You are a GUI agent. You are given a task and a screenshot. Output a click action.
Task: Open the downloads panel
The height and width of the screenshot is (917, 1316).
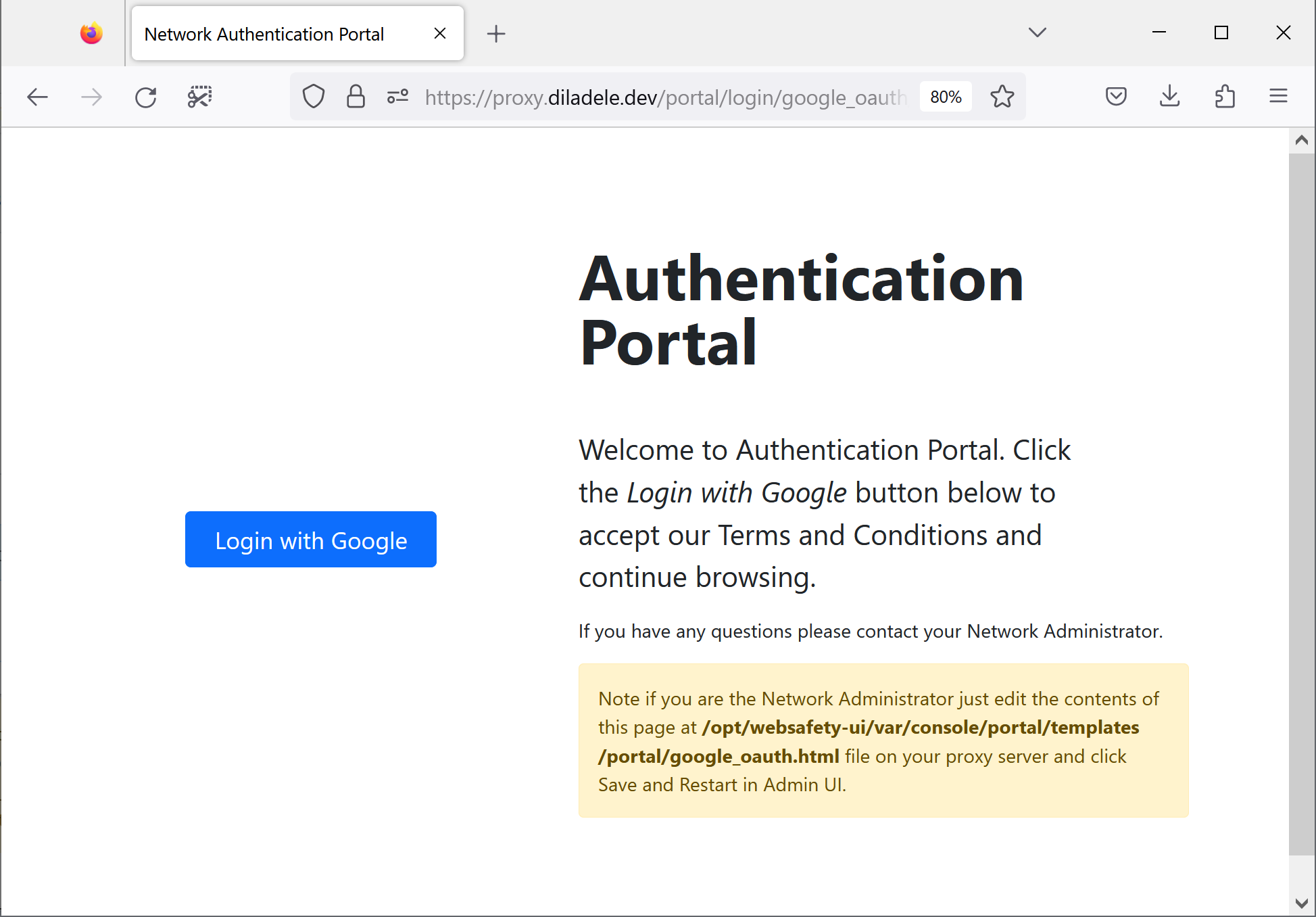tap(1170, 97)
